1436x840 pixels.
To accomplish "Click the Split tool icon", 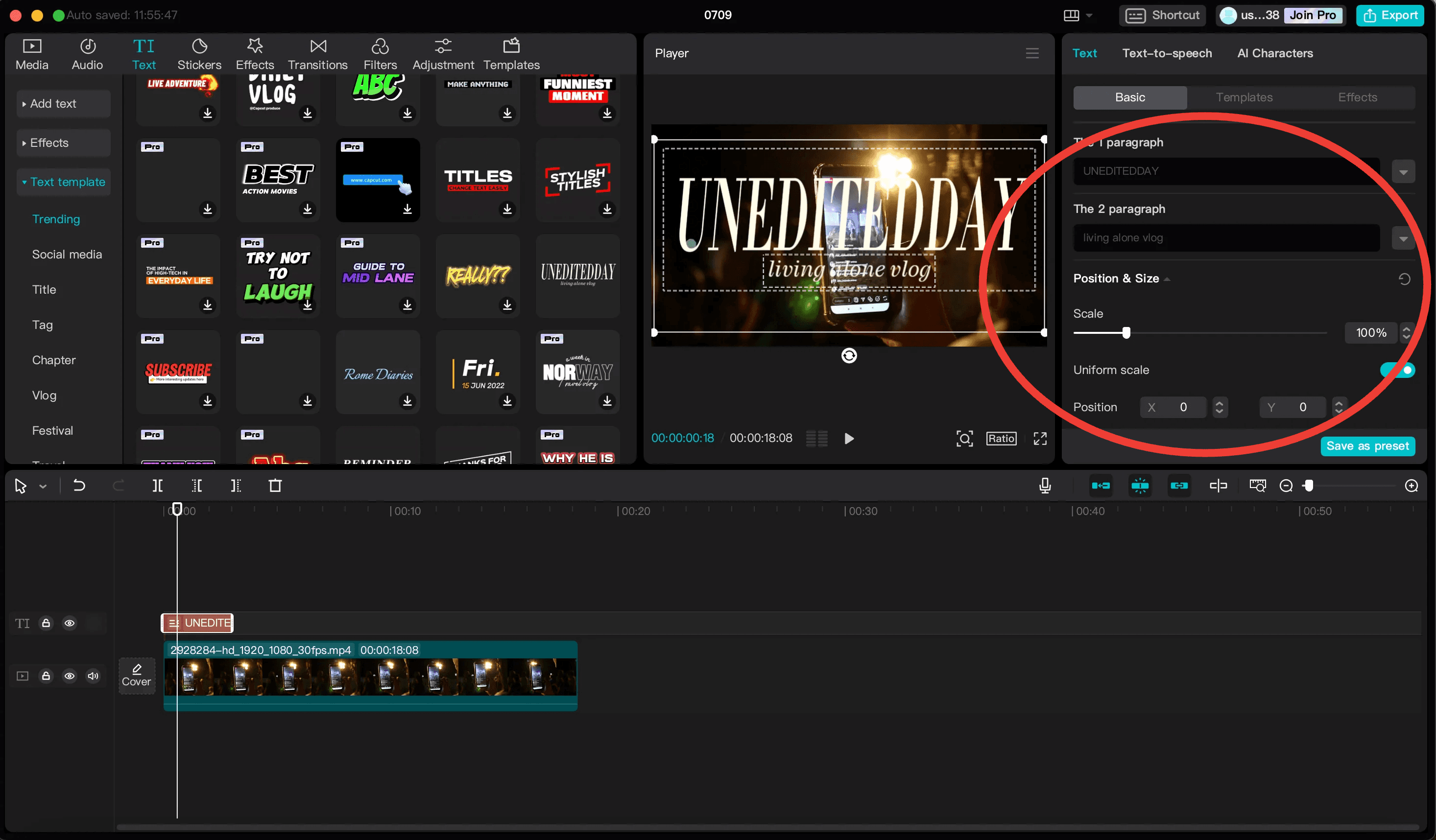I will pos(158,485).
